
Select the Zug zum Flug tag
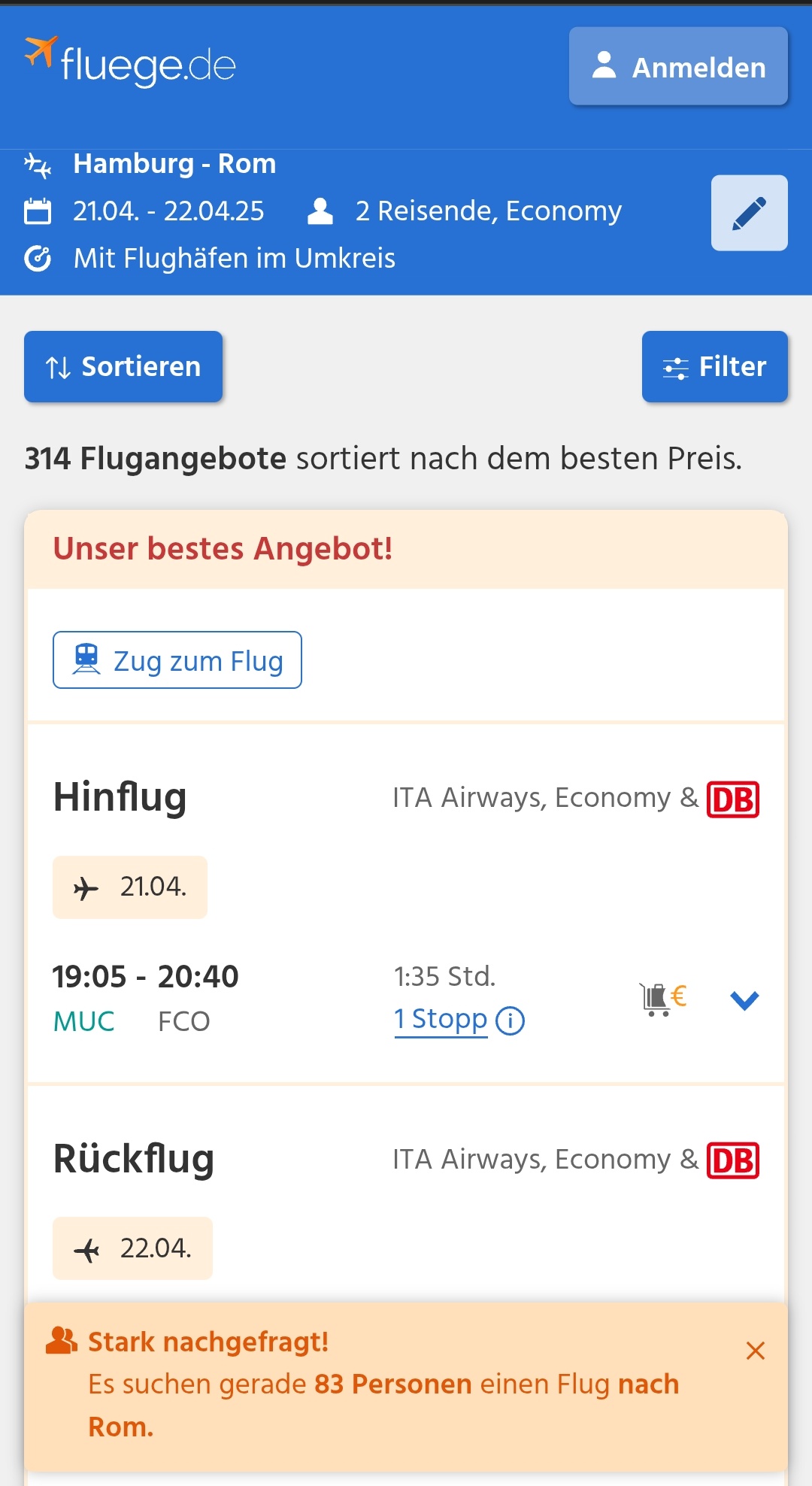point(177,660)
